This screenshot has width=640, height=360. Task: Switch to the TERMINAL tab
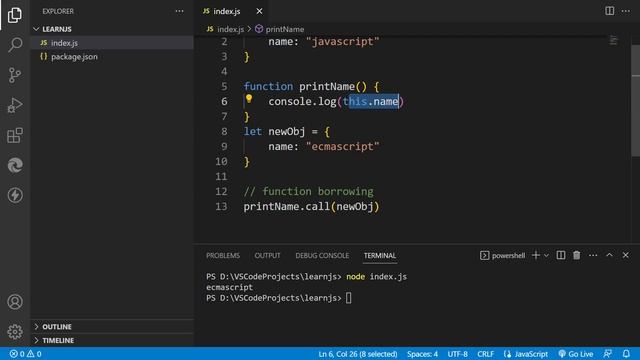click(380, 256)
